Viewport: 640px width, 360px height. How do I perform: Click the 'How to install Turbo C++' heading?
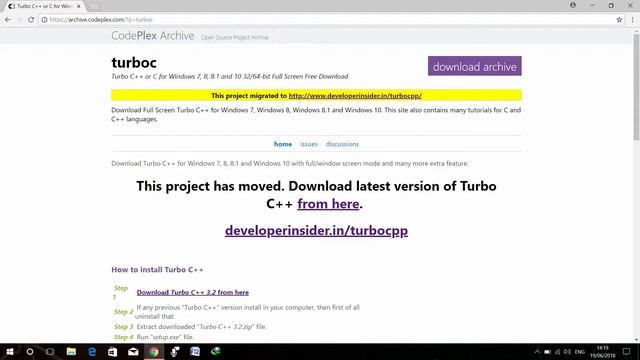(157, 269)
